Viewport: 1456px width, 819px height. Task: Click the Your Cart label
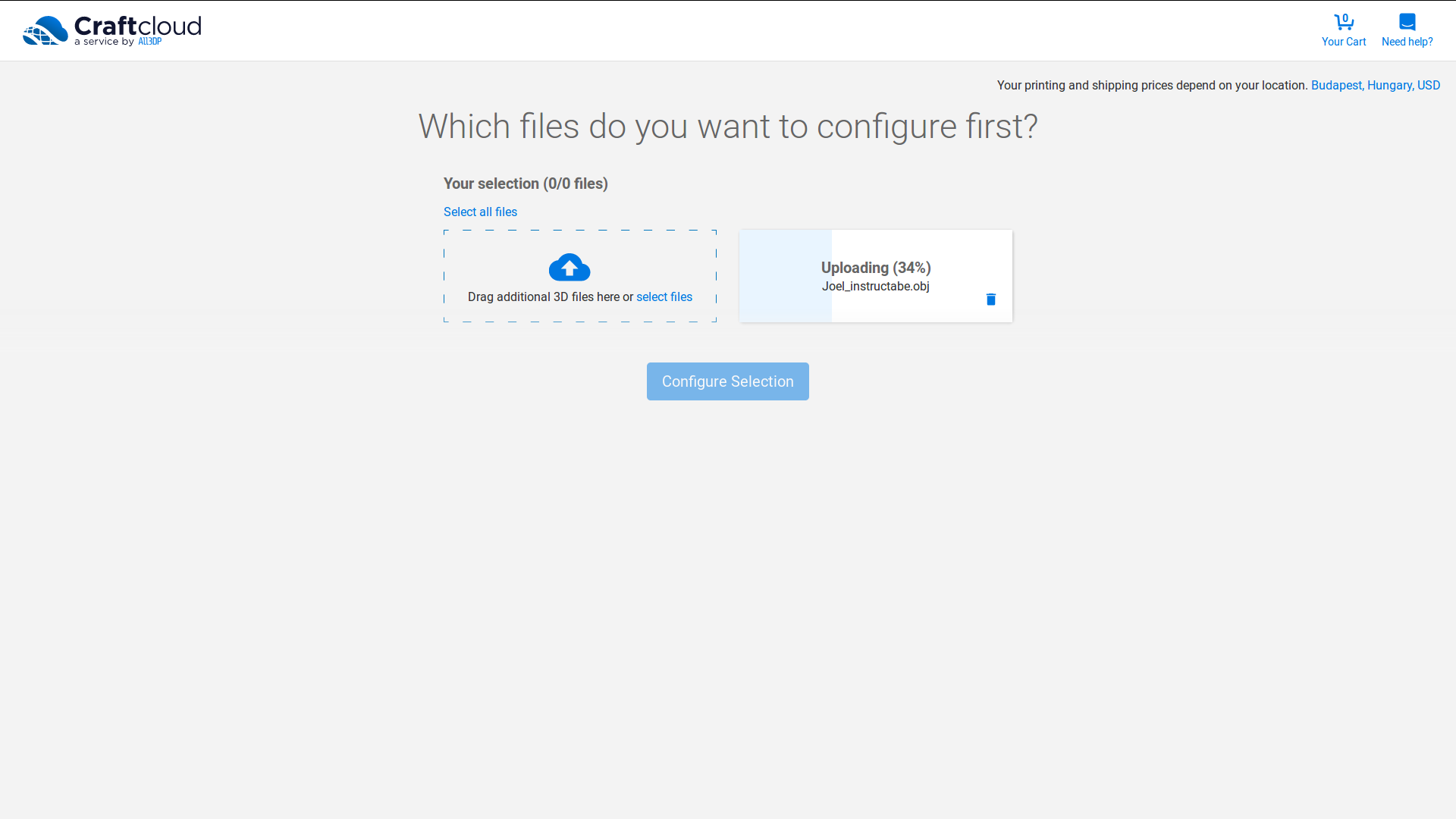1344,42
